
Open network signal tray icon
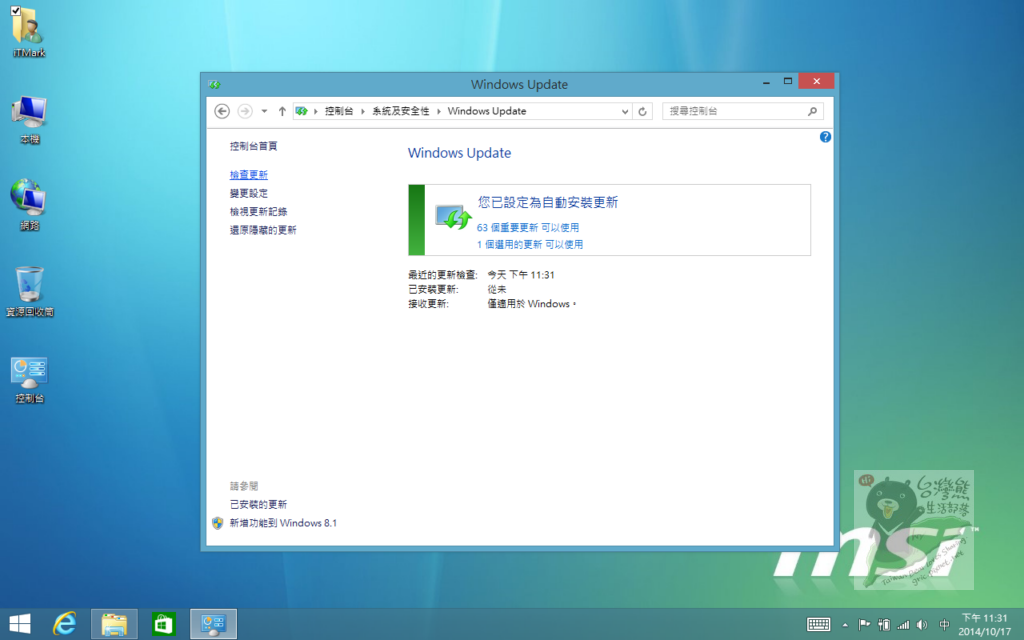pyautogui.click(x=903, y=624)
